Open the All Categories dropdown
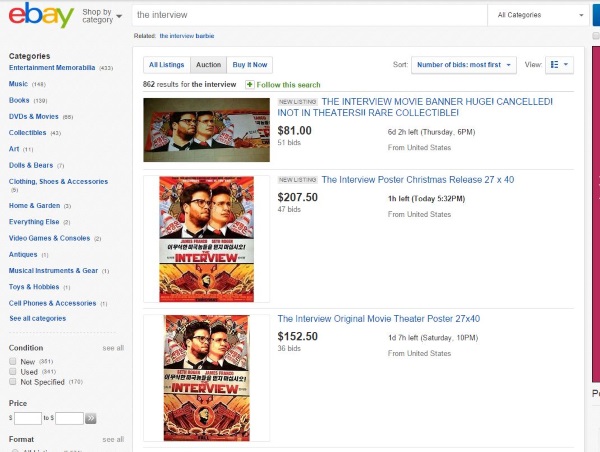 point(536,15)
